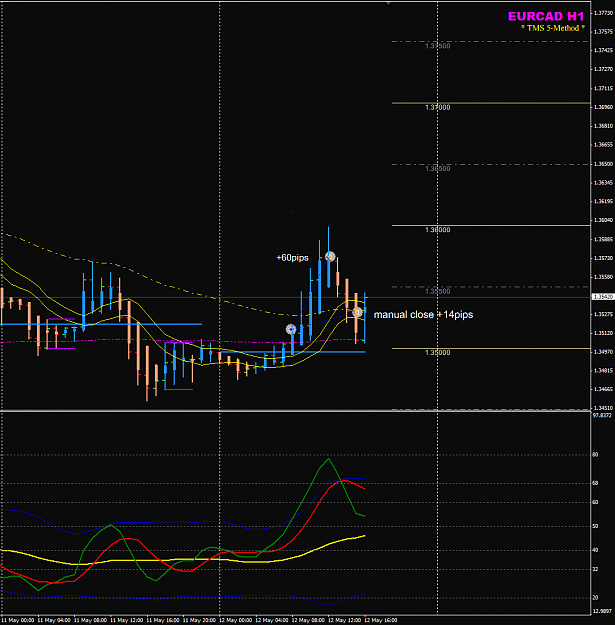Click price scale value 1.37575
This screenshot has width=615, height=625.
click(x=603, y=31)
